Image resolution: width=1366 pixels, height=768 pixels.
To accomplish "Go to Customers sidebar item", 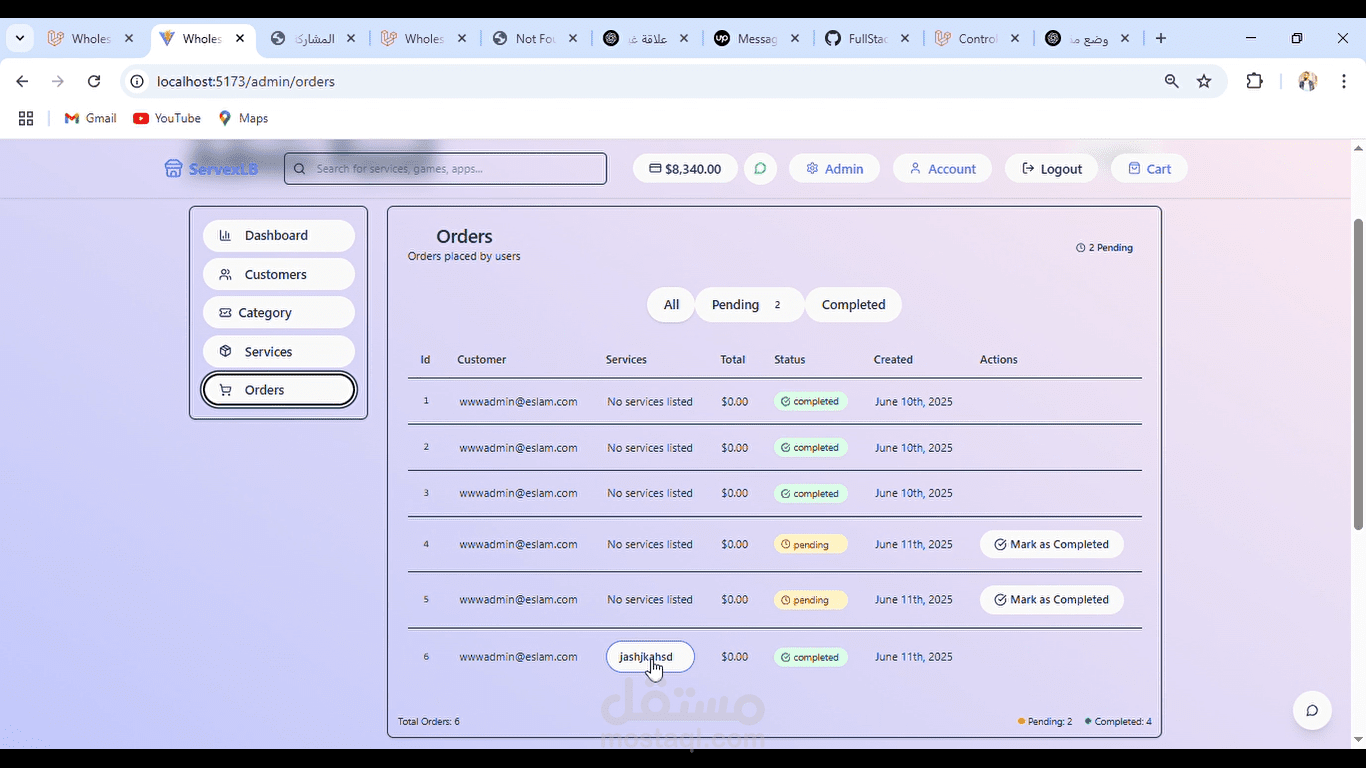I will pos(278,275).
